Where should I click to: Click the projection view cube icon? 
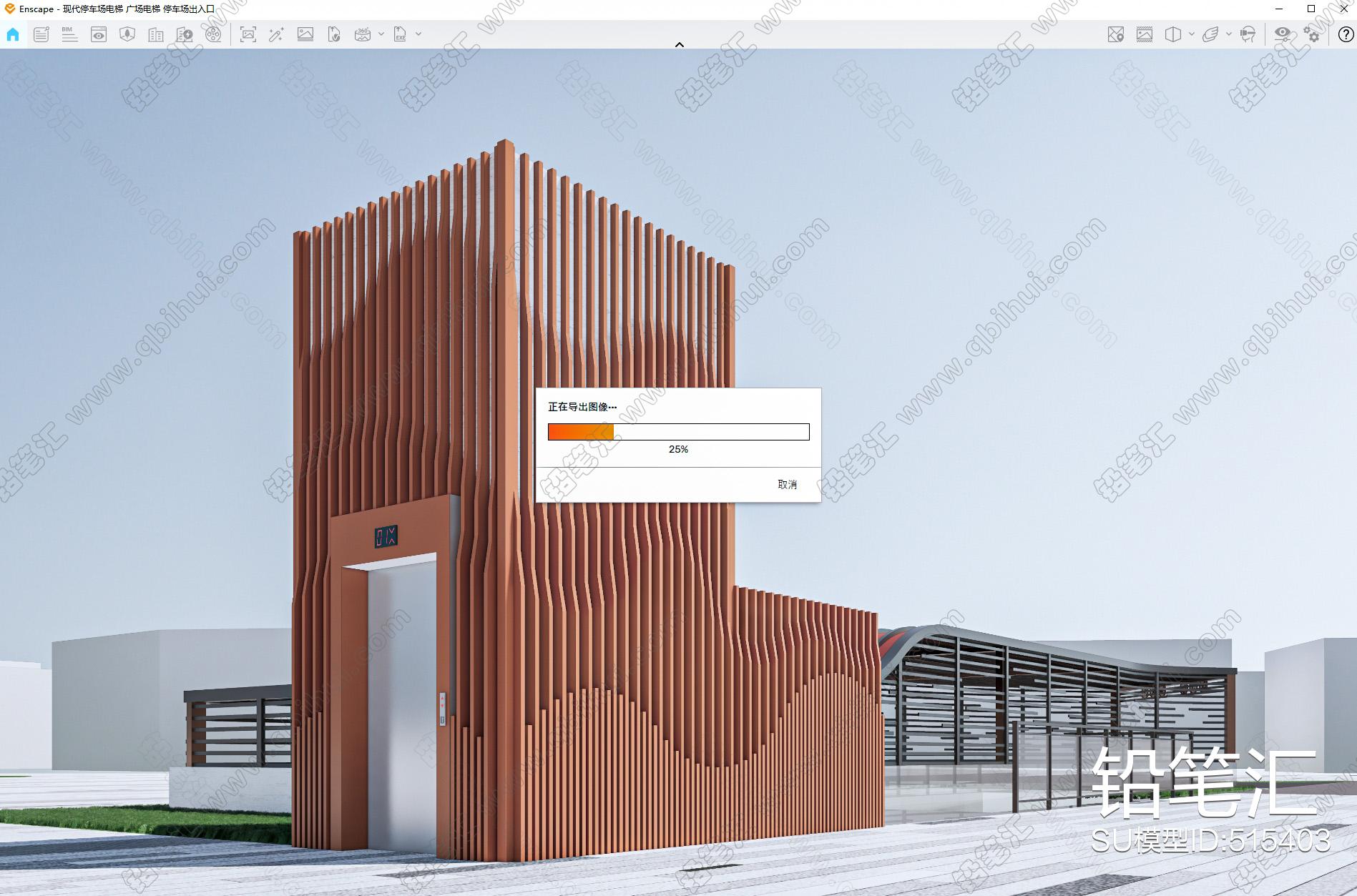click(1173, 34)
